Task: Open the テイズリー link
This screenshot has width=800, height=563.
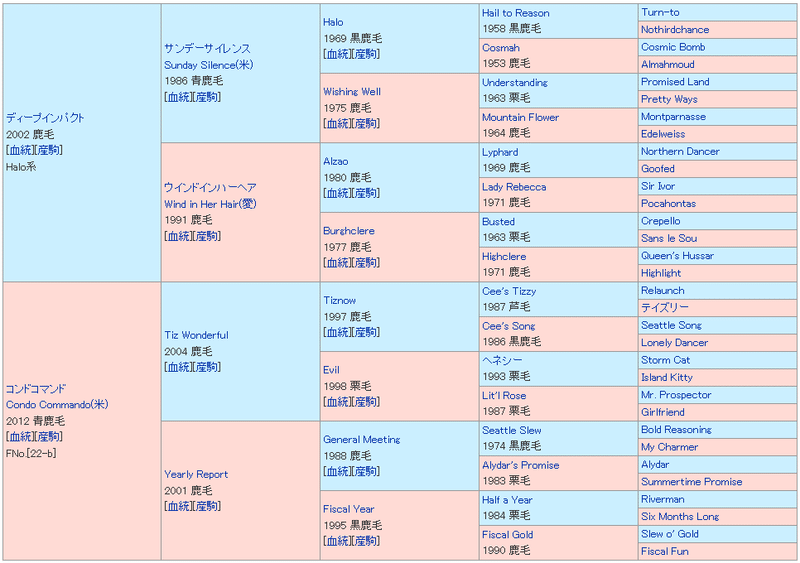Action: (x=665, y=308)
